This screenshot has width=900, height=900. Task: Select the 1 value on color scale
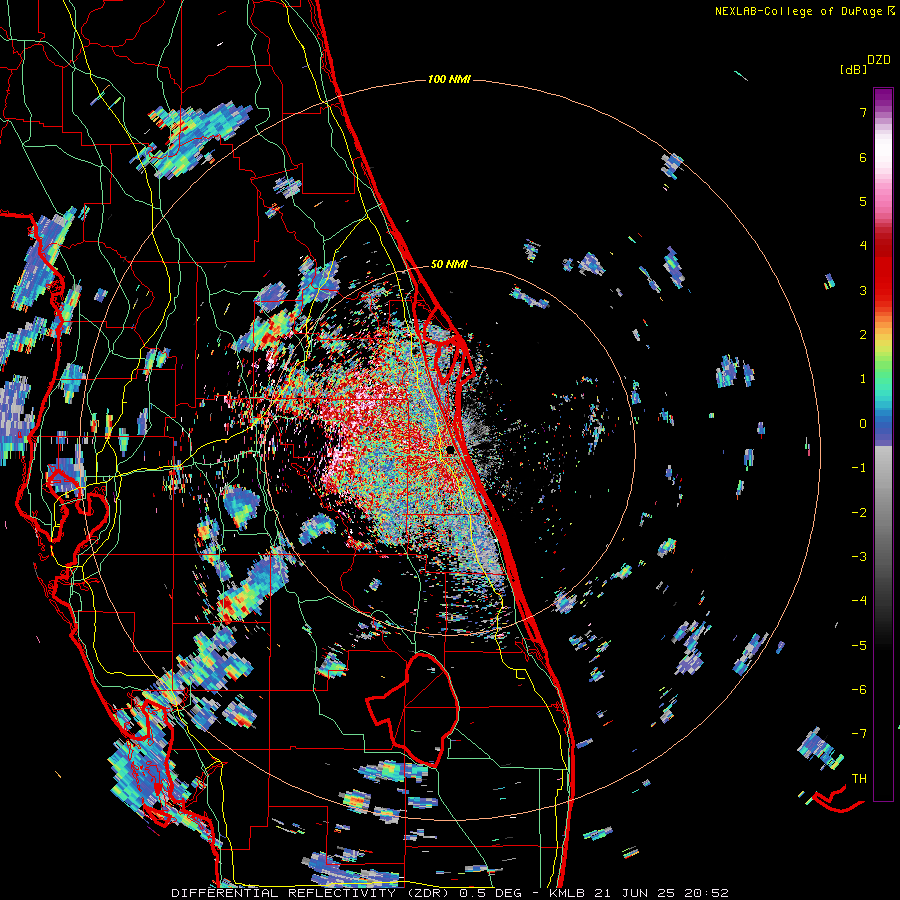[x=863, y=379]
